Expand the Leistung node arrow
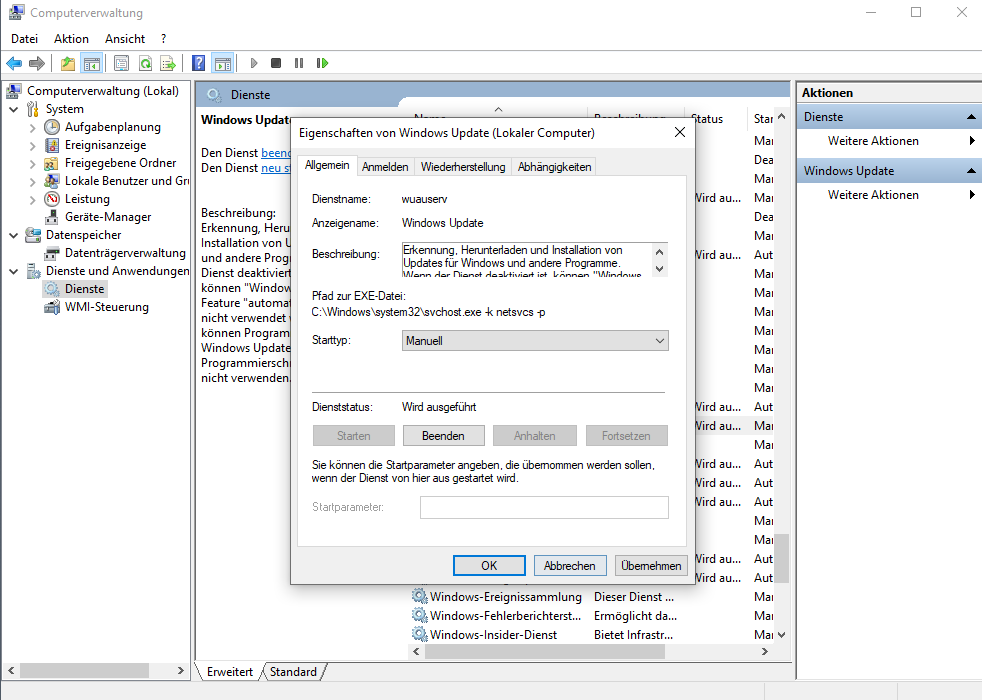 tap(33, 200)
